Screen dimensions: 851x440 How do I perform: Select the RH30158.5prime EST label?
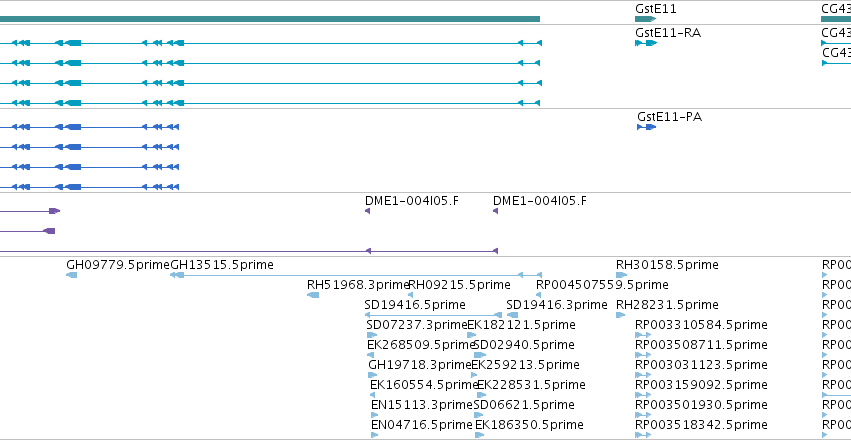(667, 265)
